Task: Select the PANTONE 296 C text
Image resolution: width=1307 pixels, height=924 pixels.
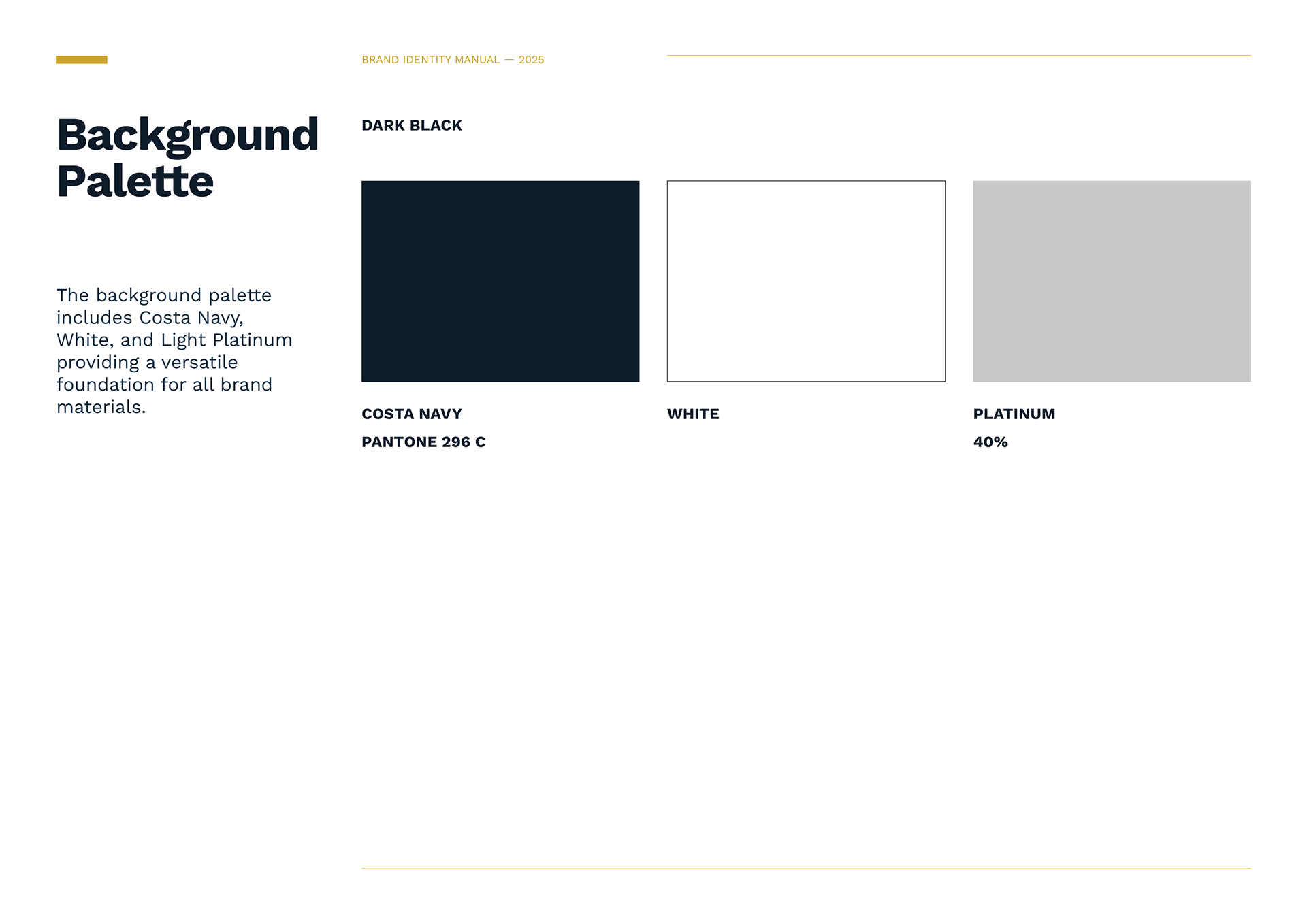Action: click(x=423, y=442)
